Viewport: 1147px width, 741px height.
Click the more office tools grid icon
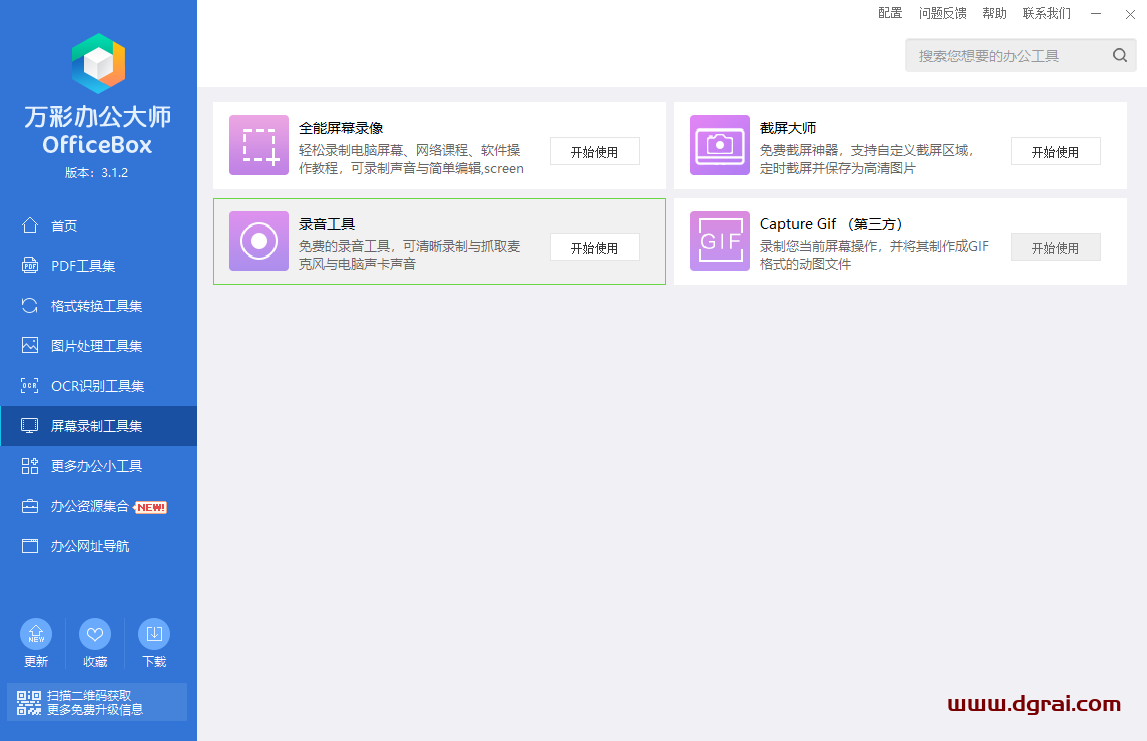tap(30, 466)
